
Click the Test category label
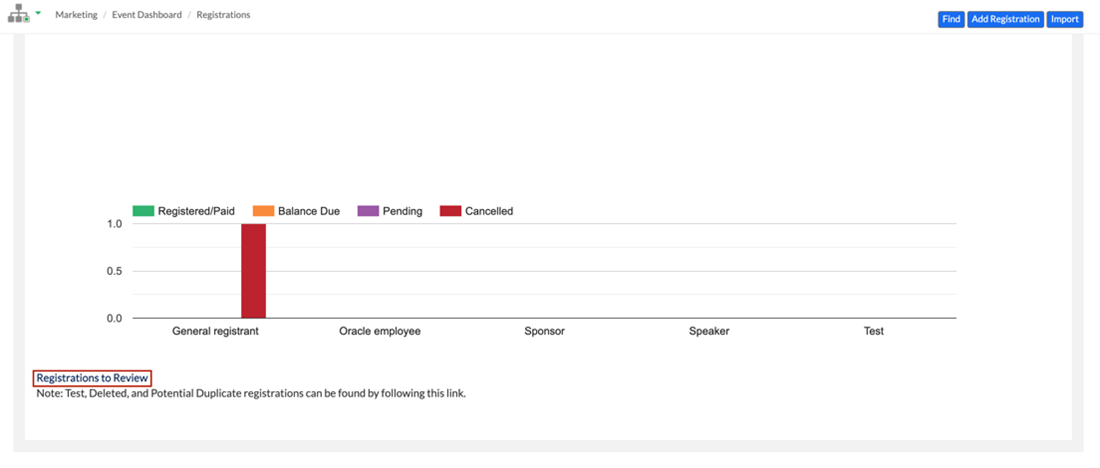(874, 331)
